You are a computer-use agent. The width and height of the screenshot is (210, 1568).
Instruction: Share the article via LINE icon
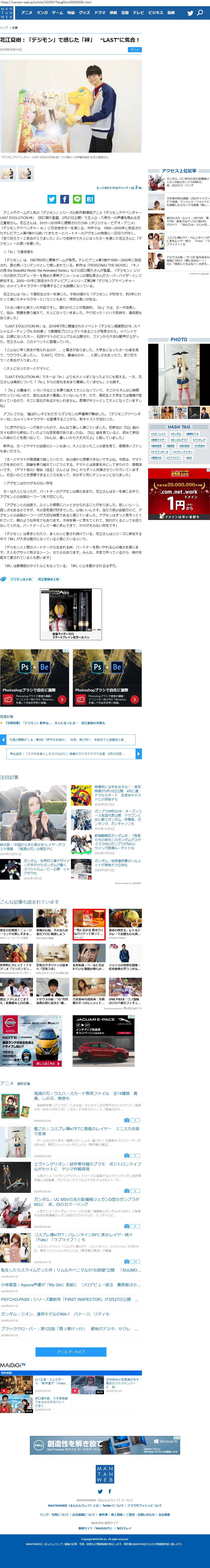tap(77, 199)
